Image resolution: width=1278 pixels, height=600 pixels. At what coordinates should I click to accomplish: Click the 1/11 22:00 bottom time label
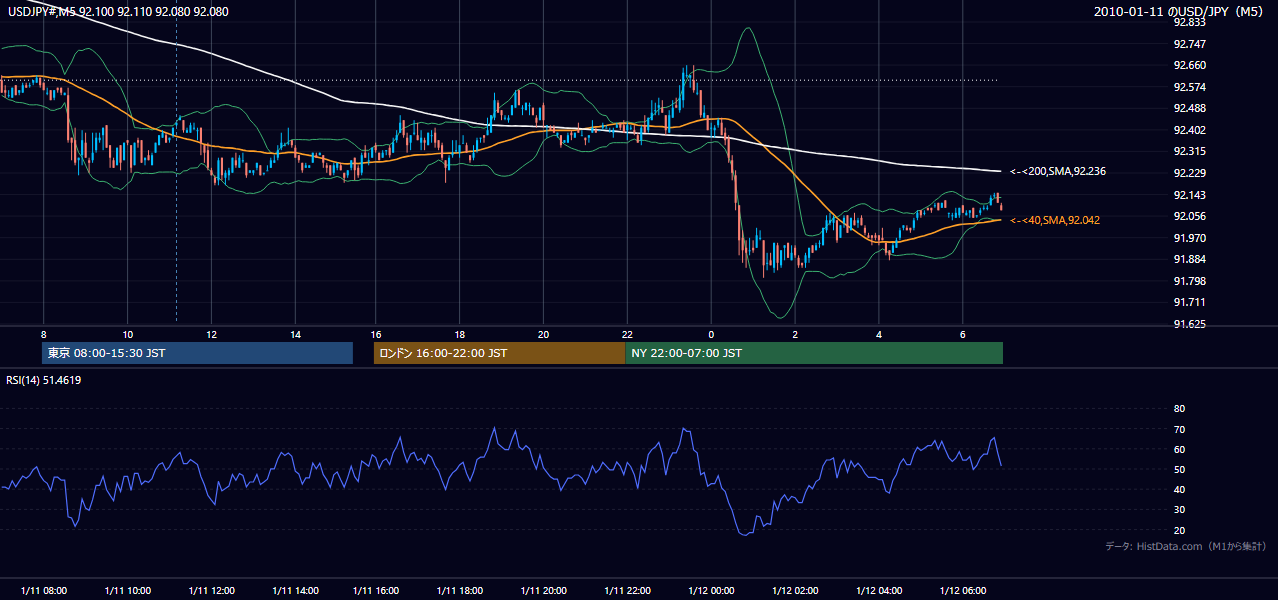pyautogui.click(x=628, y=591)
